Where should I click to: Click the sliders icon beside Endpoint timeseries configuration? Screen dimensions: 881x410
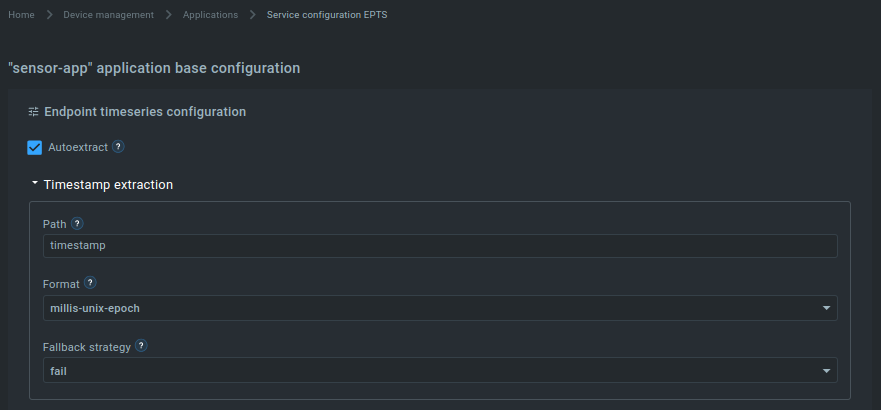point(34,112)
